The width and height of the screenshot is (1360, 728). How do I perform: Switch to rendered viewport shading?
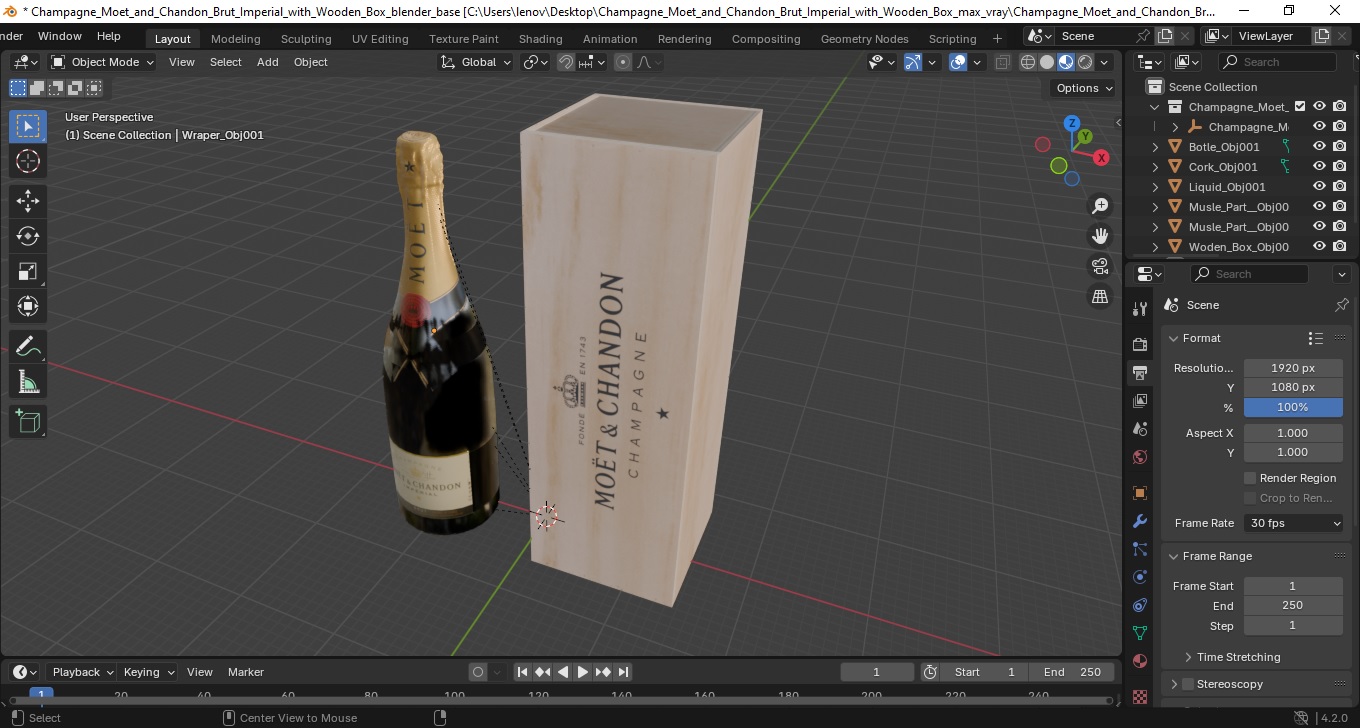tap(1085, 62)
